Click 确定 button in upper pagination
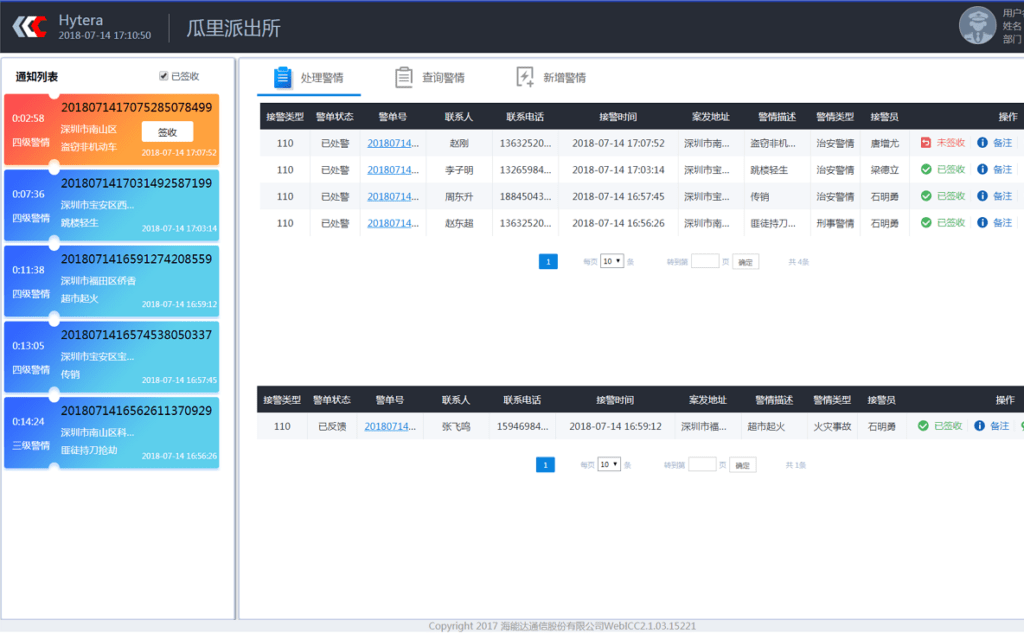Viewport: 1024px width, 633px height. pyautogui.click(x=745, y=262)
